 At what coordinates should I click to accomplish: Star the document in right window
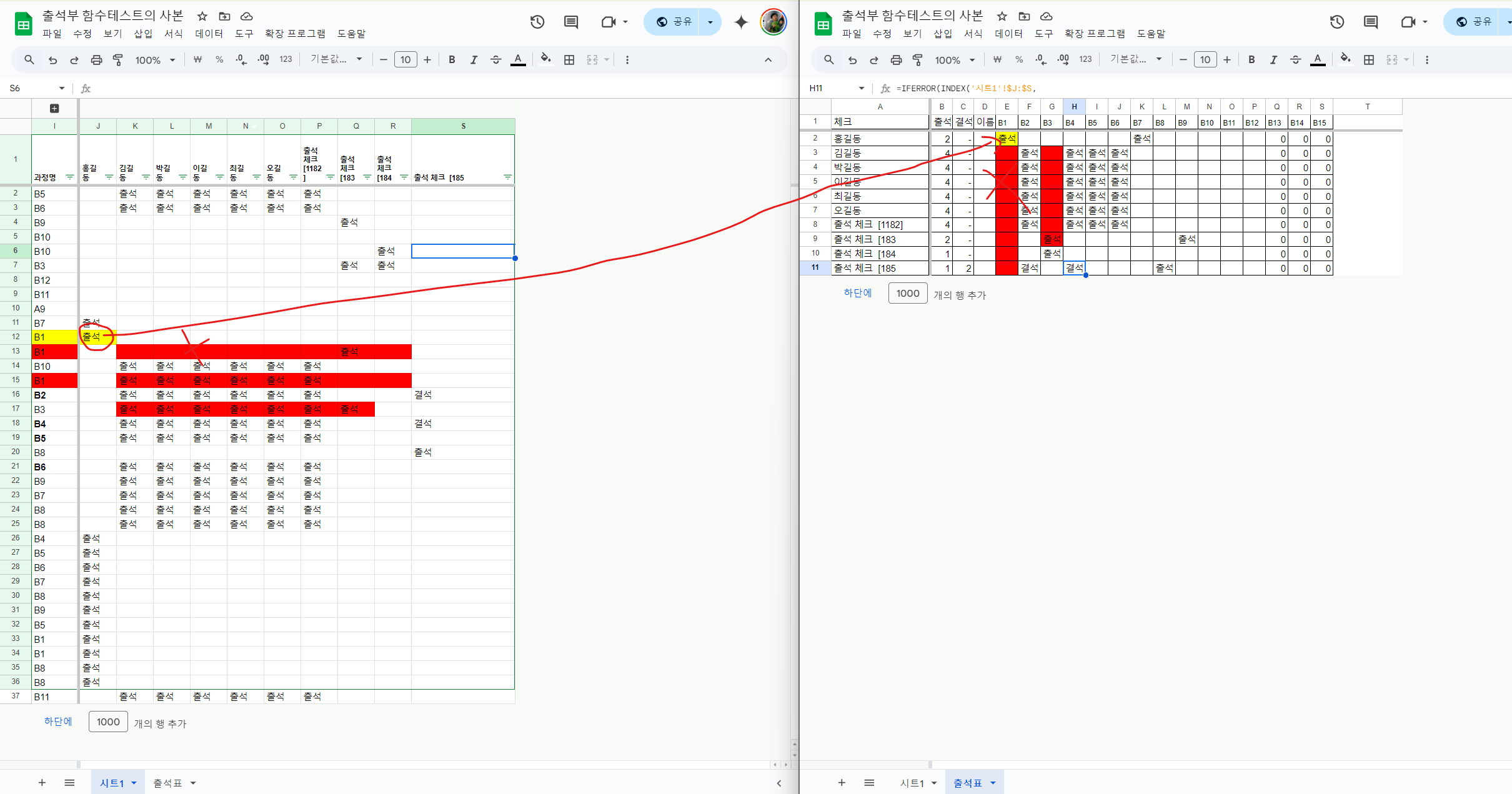click(x=1002, y=16)
